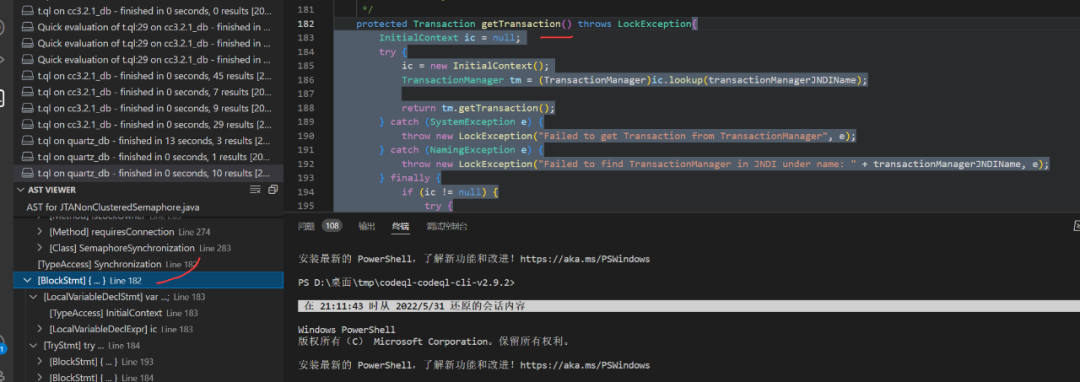Viewport: 1080px width, 382px height.
Task: Click Collapse All icon in AST Viewer header
Action: pos(273,190)
